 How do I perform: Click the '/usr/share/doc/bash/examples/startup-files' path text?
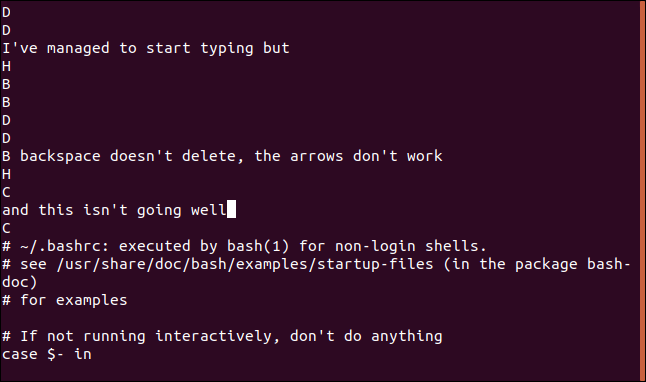tap(245, 264)
